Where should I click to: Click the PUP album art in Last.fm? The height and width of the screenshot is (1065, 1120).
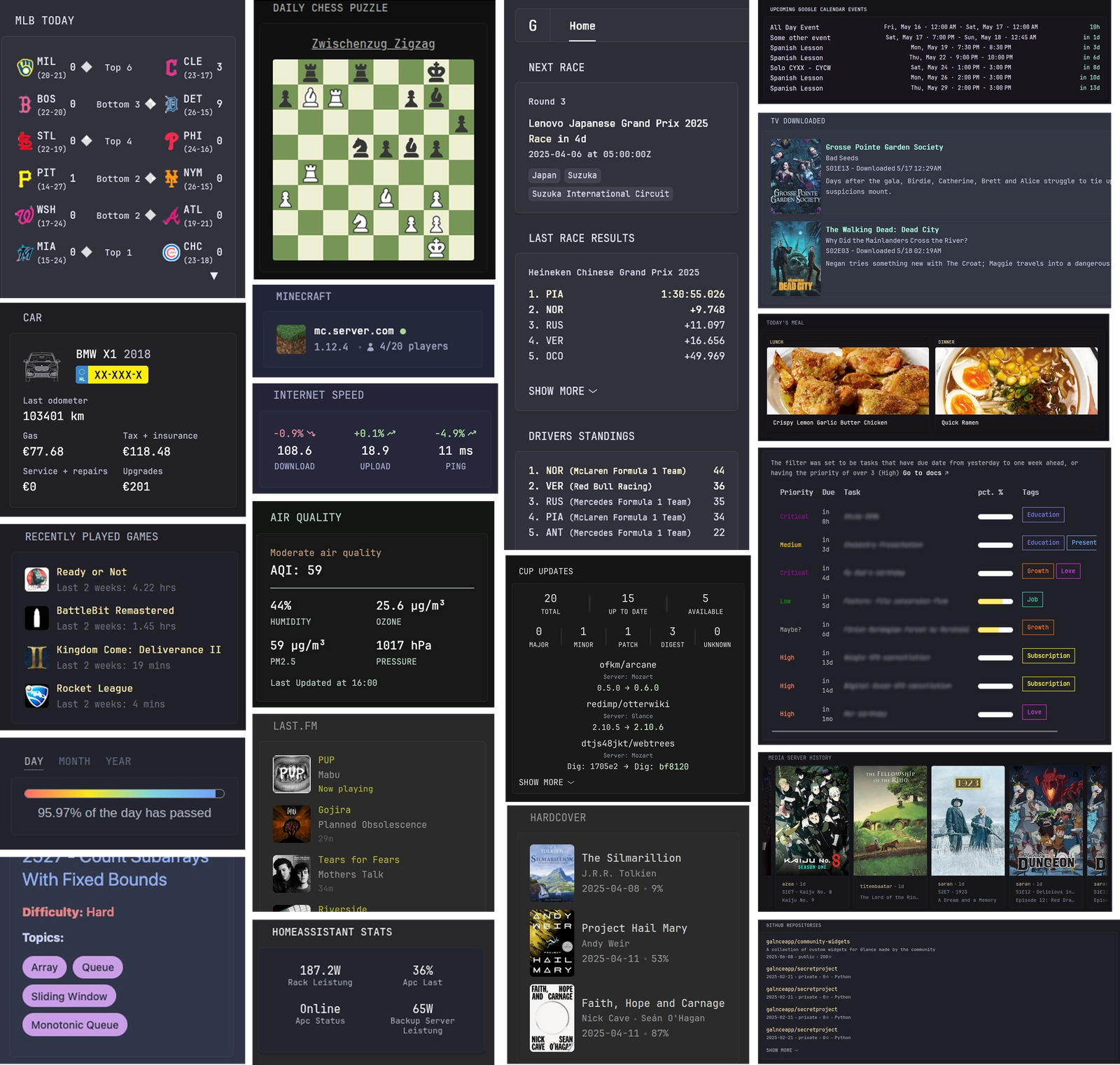click(291, 774)
